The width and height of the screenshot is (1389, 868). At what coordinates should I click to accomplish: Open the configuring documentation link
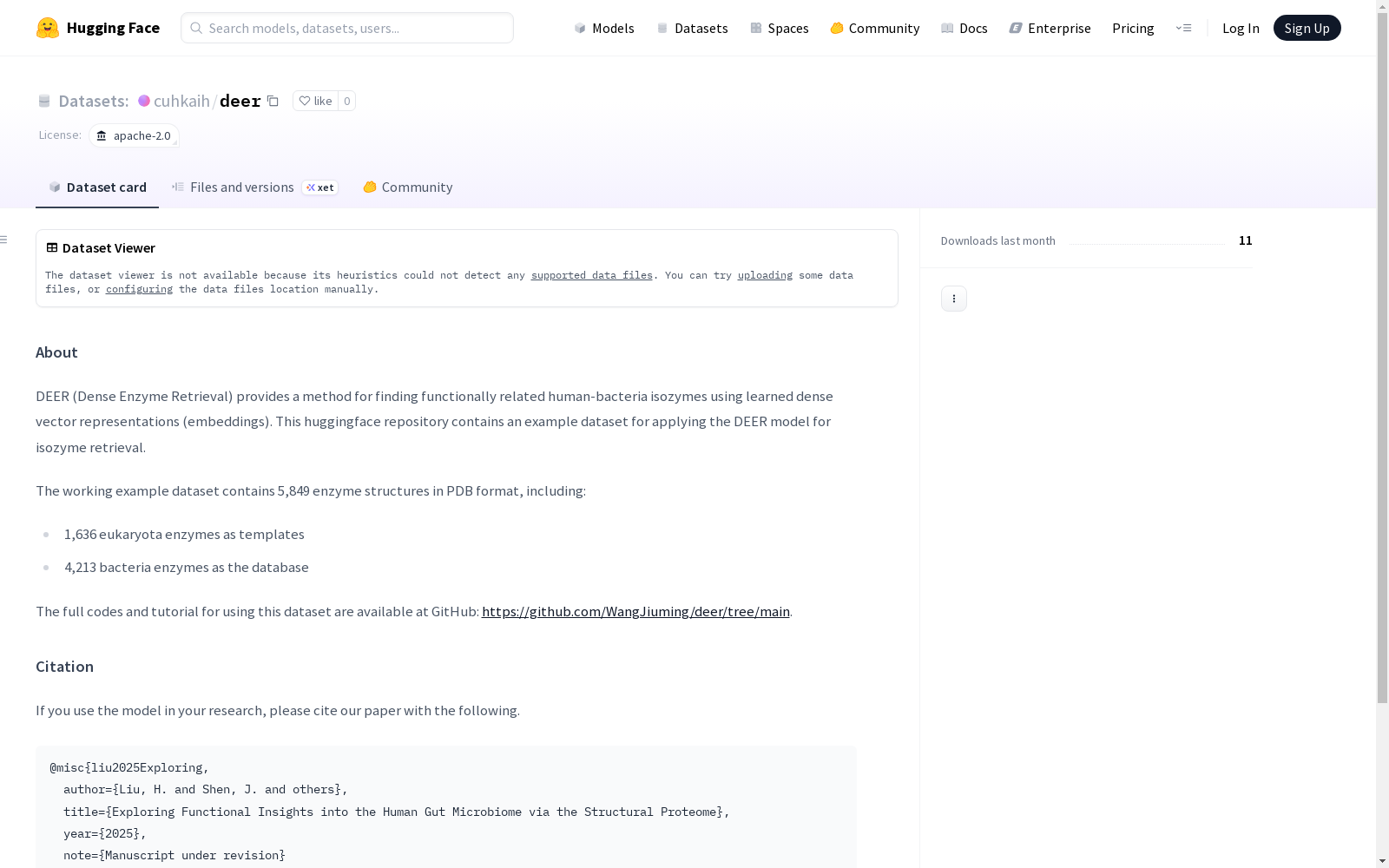coord(139,289)
